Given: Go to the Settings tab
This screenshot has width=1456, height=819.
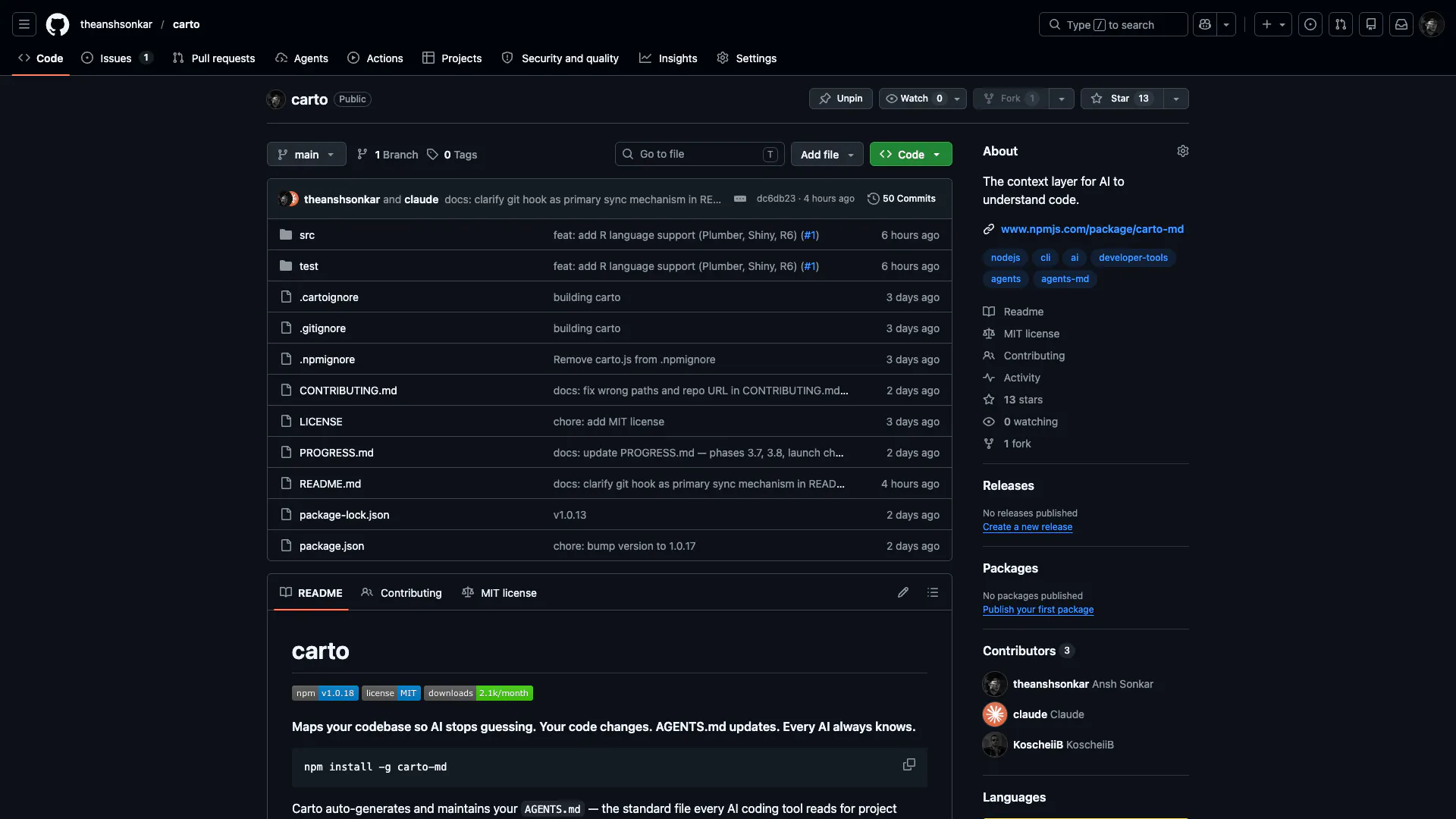Looking at the screenshot, I should [x=747, y=58].
